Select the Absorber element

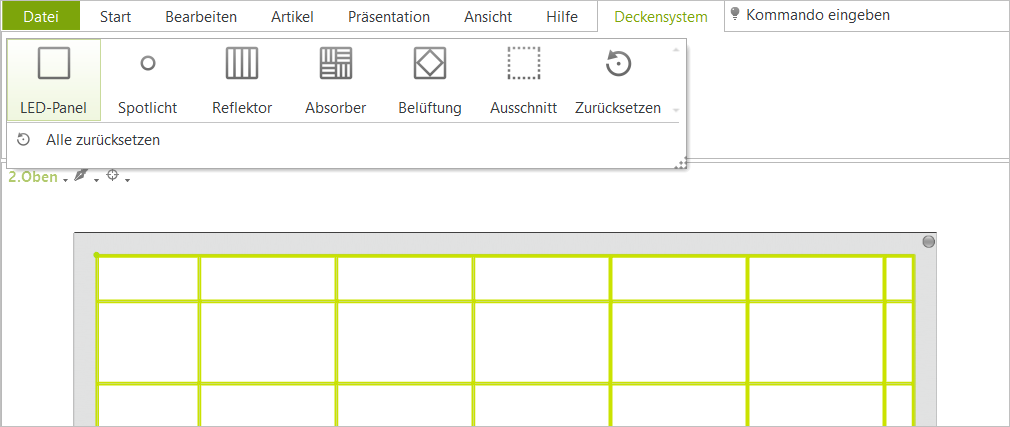click(x=336, y=80)
